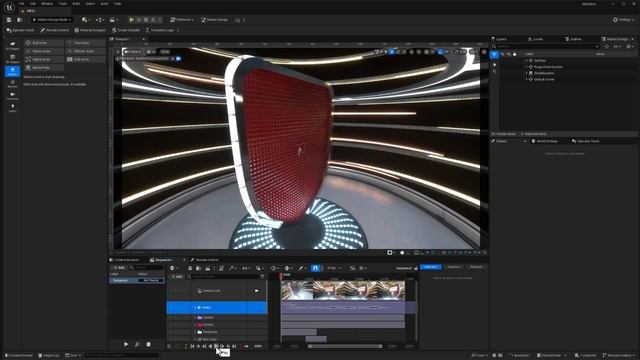Select the Cameras palette category

pyautogui.click(x=12, y=96)
